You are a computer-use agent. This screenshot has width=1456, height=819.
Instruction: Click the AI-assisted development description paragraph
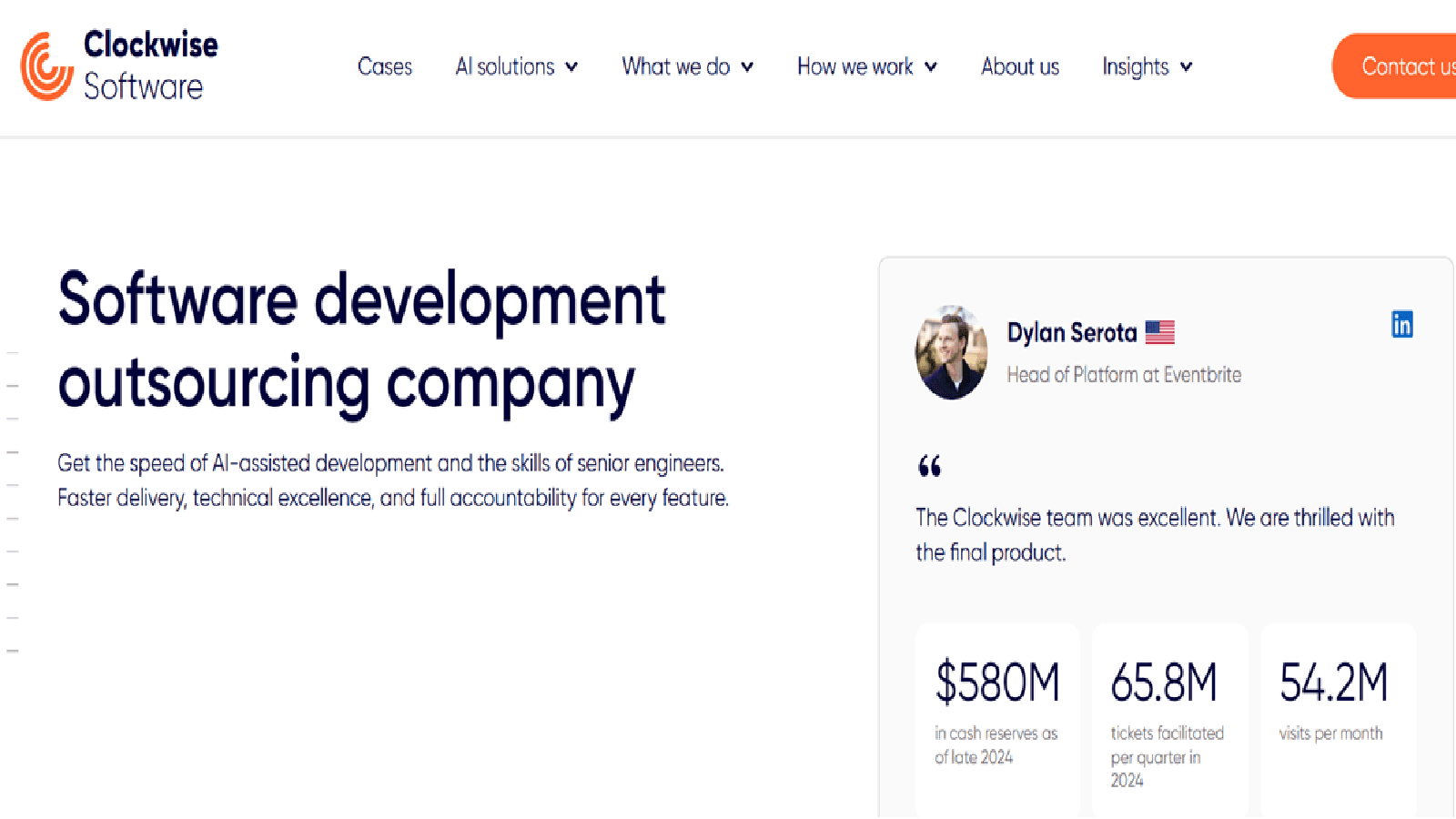(x=393, y=480)
